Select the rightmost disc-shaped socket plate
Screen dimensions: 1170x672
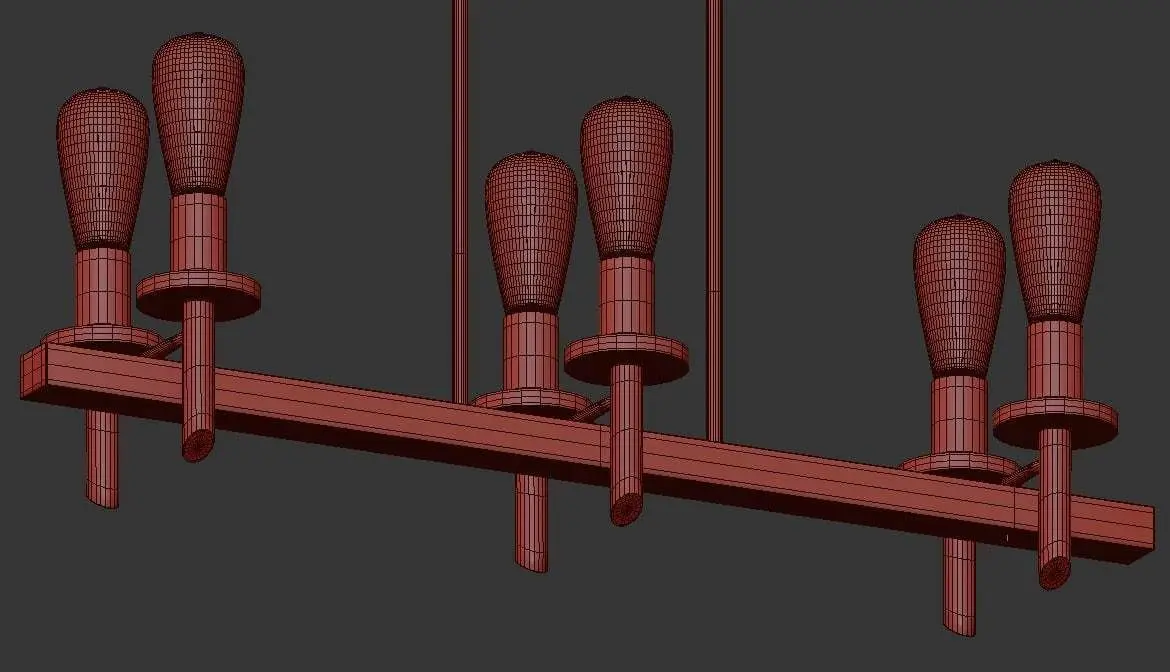click(1054, 422)
